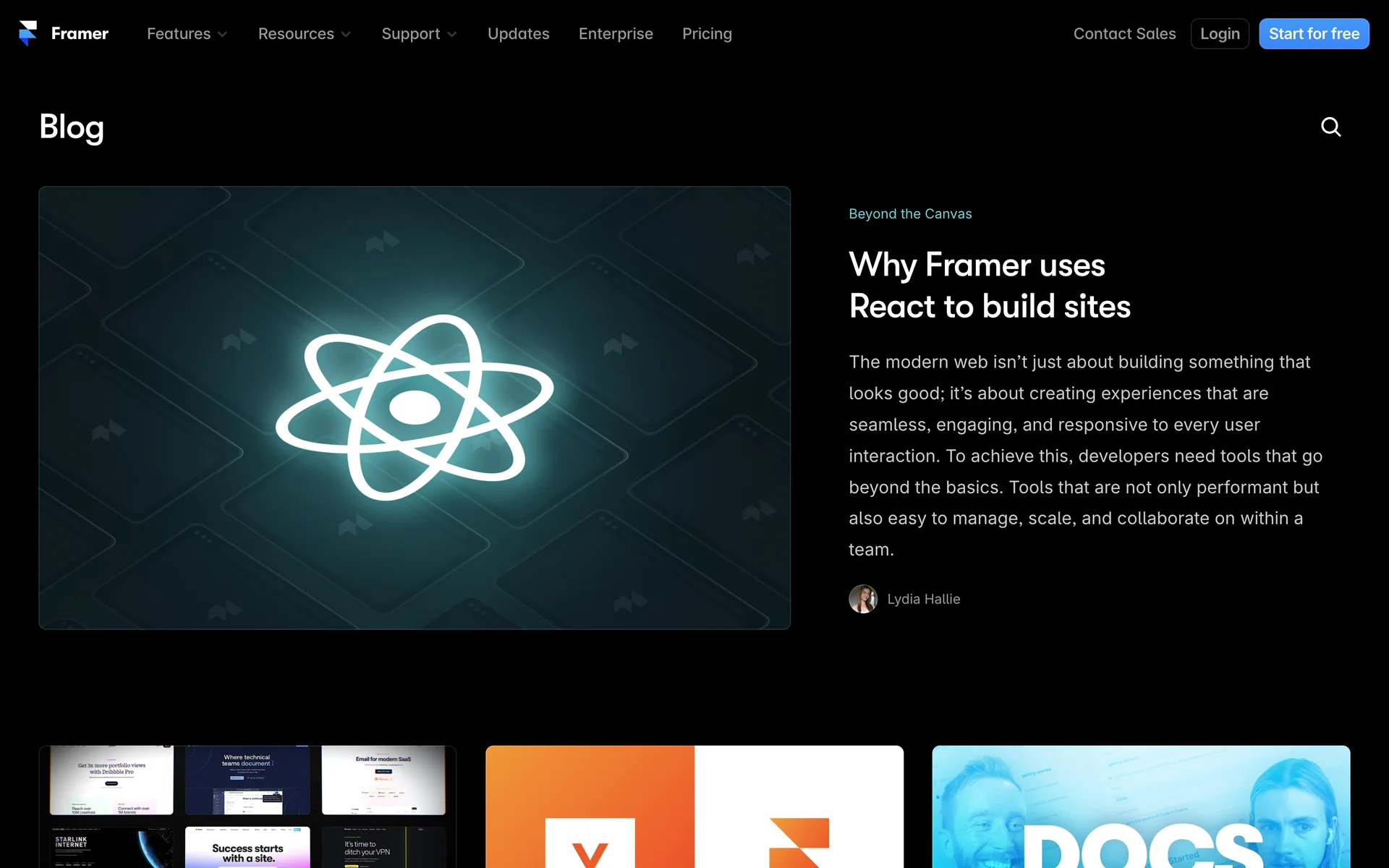Go to the Updates page
Image resolution: width=1389 pixels, height=868 pixels.
tap(518, 34)
